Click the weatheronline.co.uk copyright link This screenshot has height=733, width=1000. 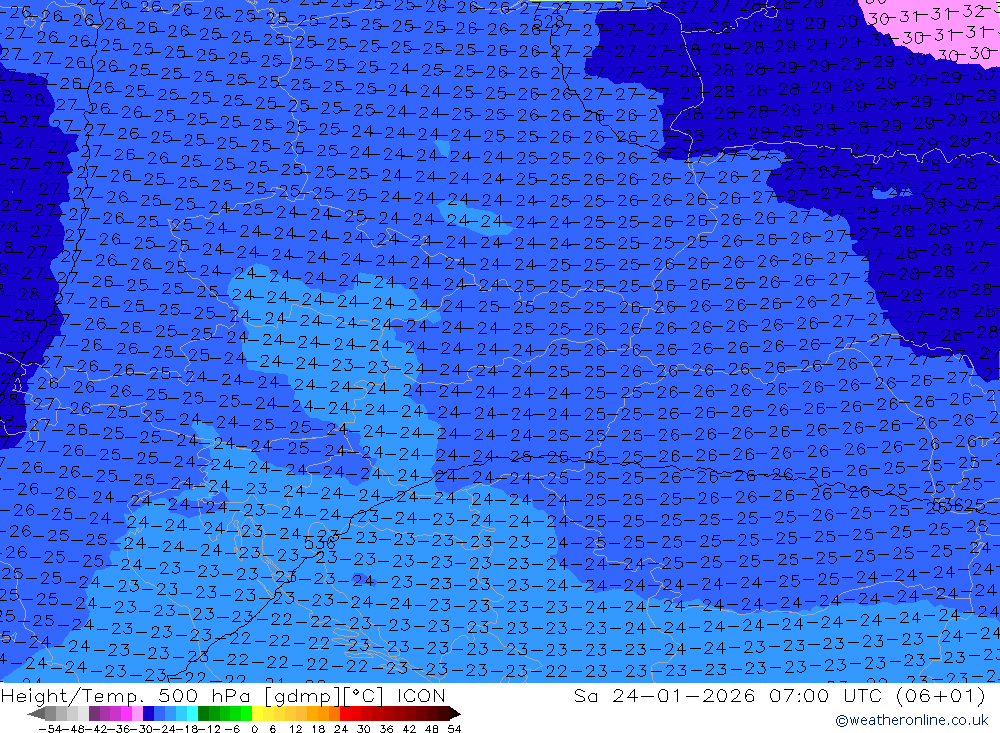point(912,720)
